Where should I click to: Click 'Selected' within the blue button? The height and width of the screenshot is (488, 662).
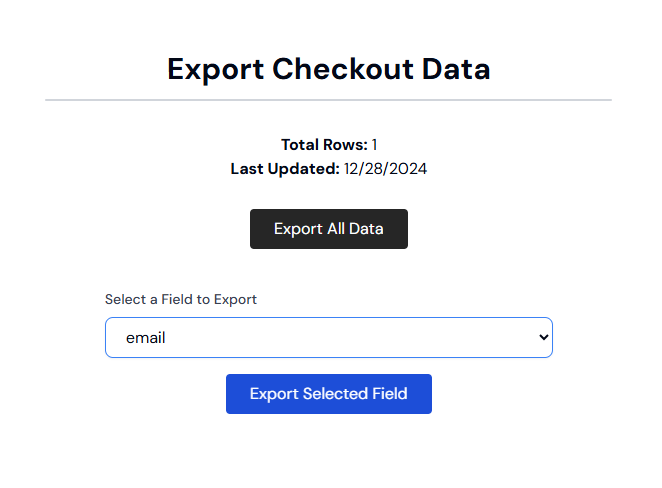coord(335,393)
